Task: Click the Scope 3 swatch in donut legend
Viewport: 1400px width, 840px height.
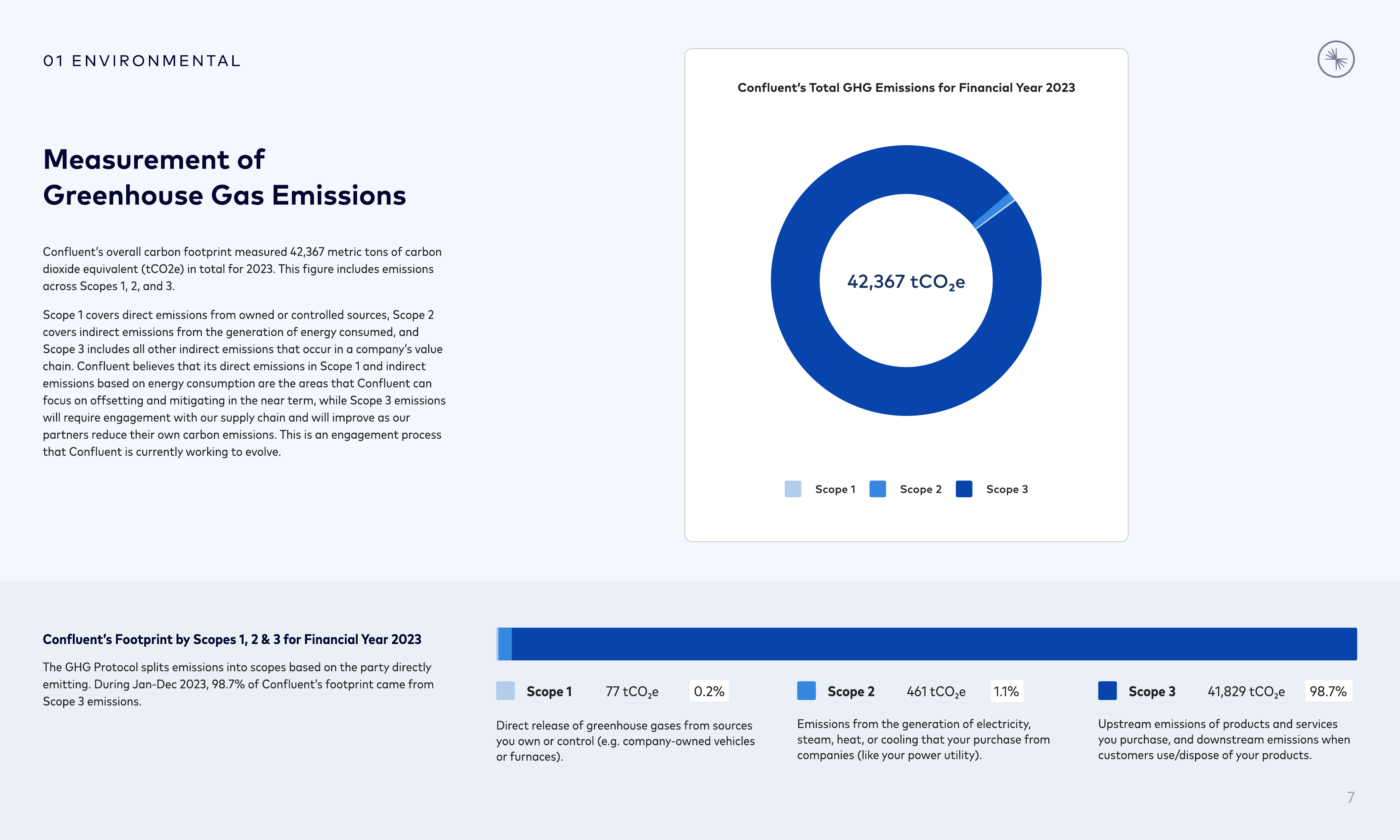Action: pos(964,489)
